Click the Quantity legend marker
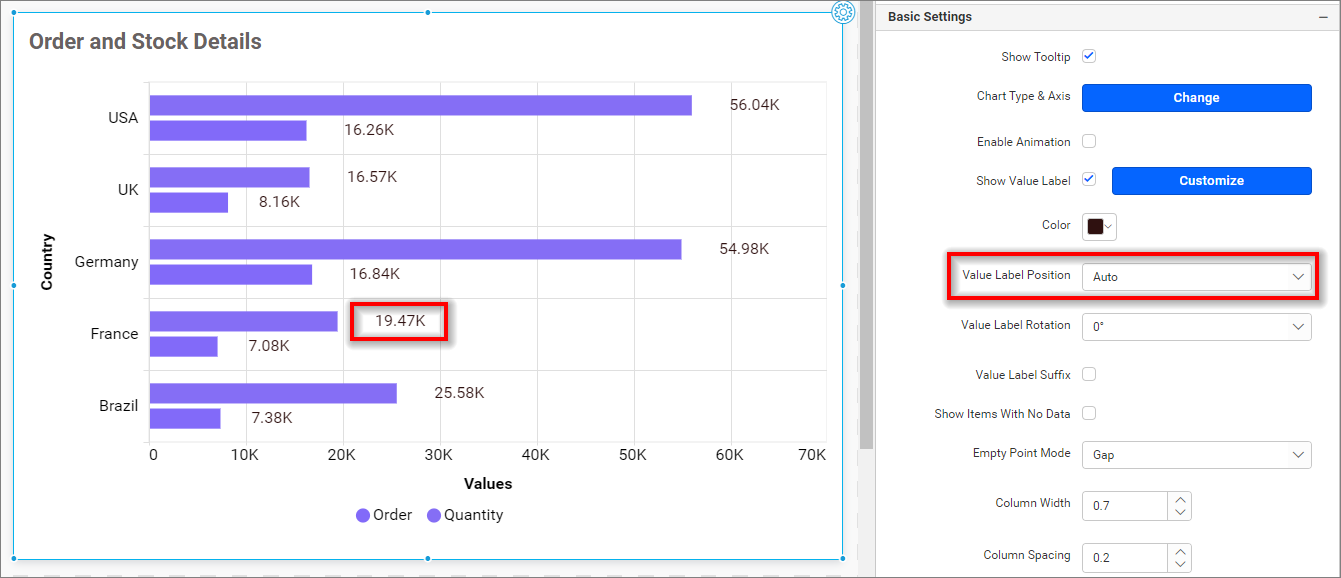This screenshot has height=578, width=1341. (x=434, y=516)
